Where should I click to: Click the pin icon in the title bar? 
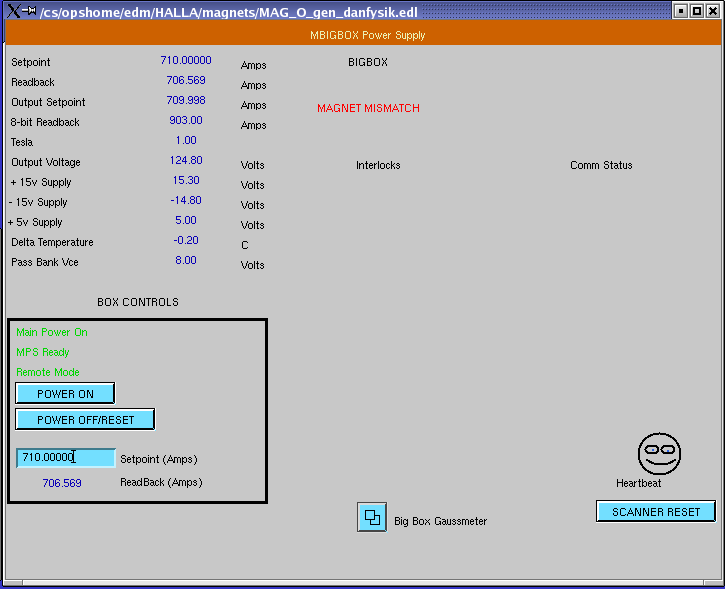(29, 10)
